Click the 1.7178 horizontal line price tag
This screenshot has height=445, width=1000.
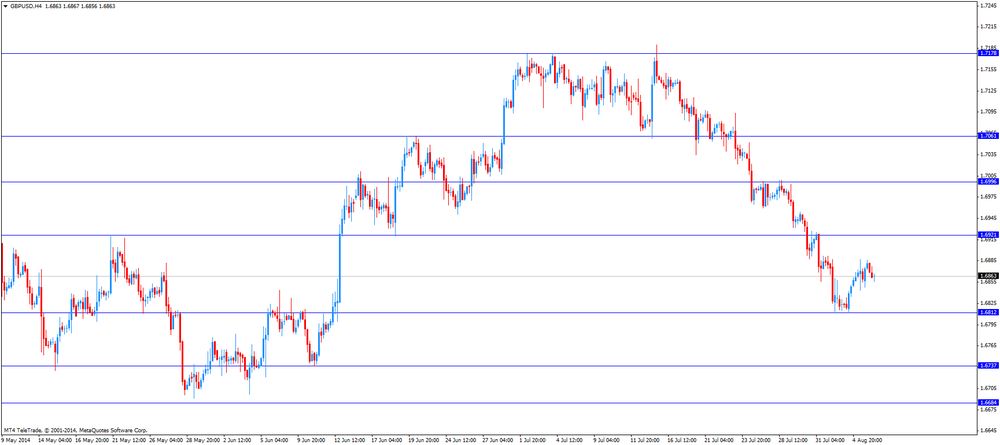point(987,54)
